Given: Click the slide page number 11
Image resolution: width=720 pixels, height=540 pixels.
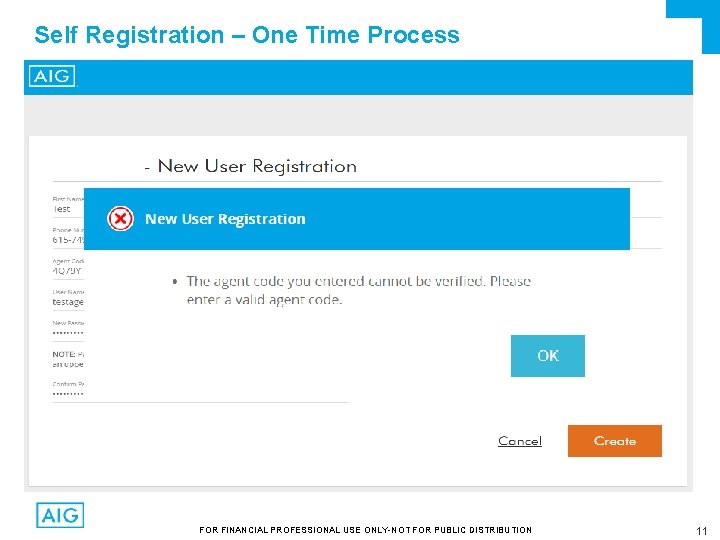Looking at the screenshot, I should 701,530.
